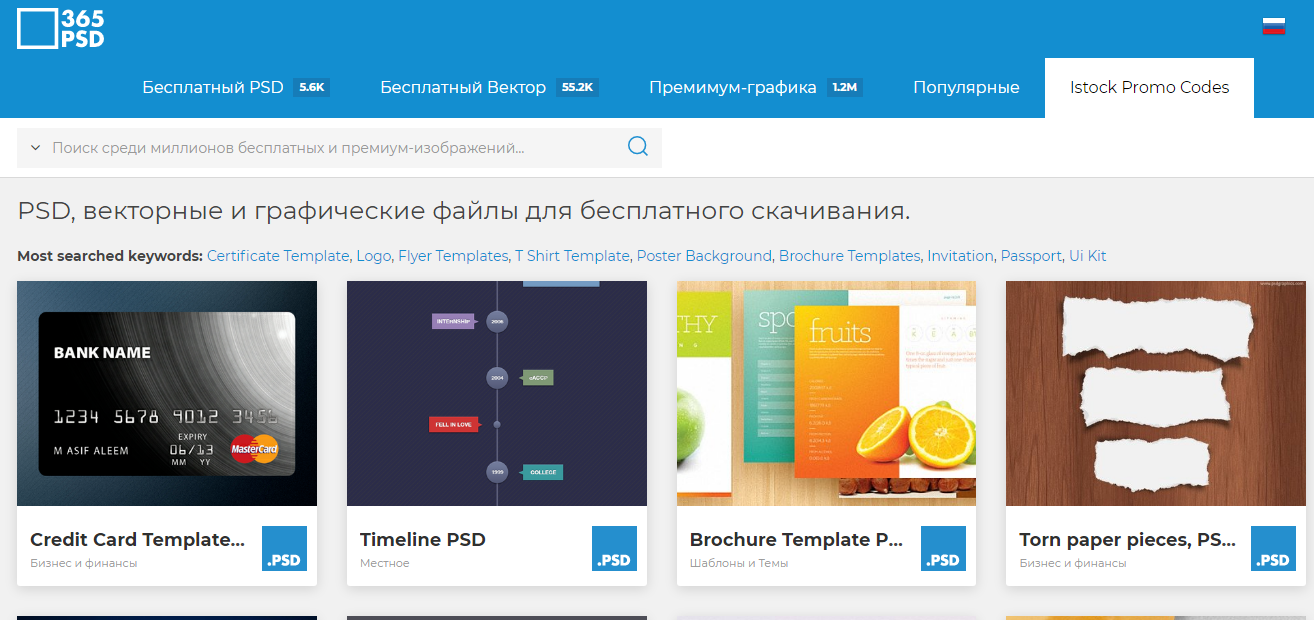Open the search filter dropdown chevron

[34, 146]
